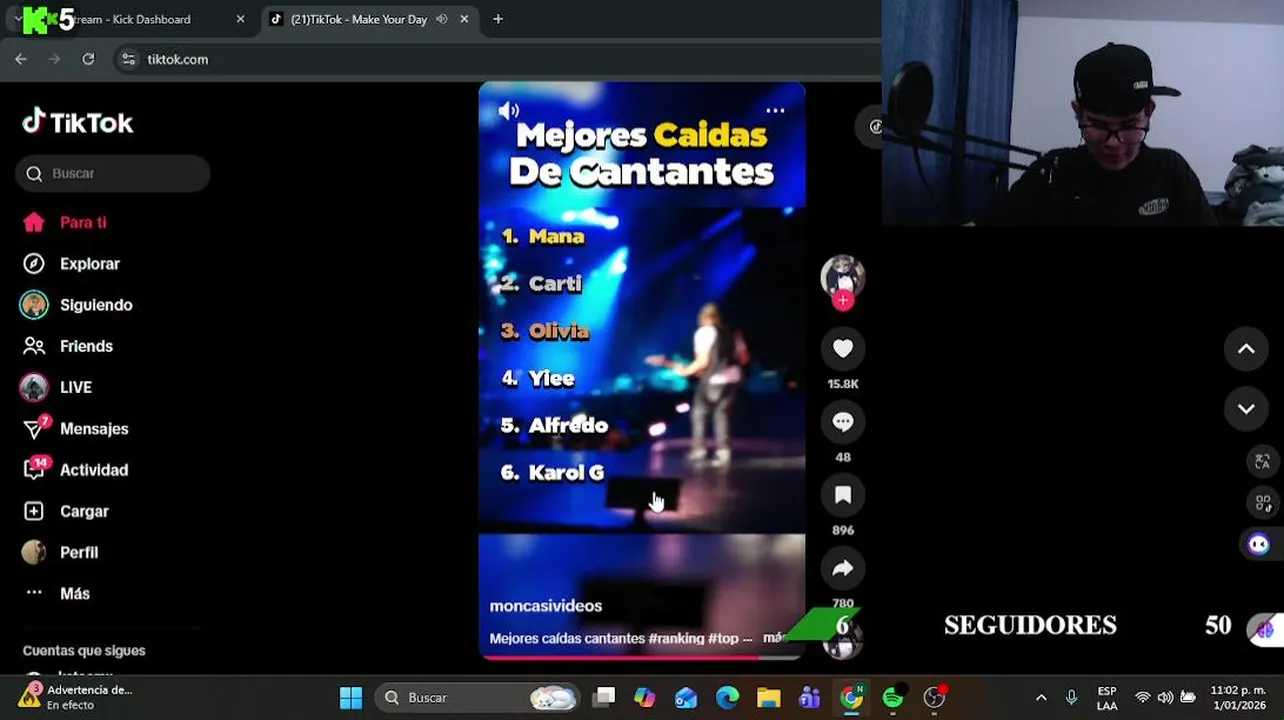This screenshot has width=1284, height=720.
Task: Click the translate icon beside the video
Action: [1261, 461]
